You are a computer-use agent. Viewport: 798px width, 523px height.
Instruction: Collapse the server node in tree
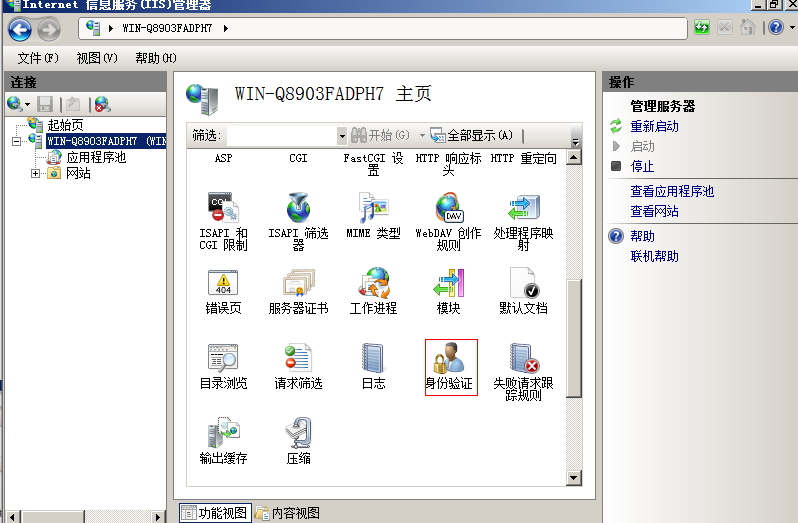pyautogui.click(x=16, y=141)
